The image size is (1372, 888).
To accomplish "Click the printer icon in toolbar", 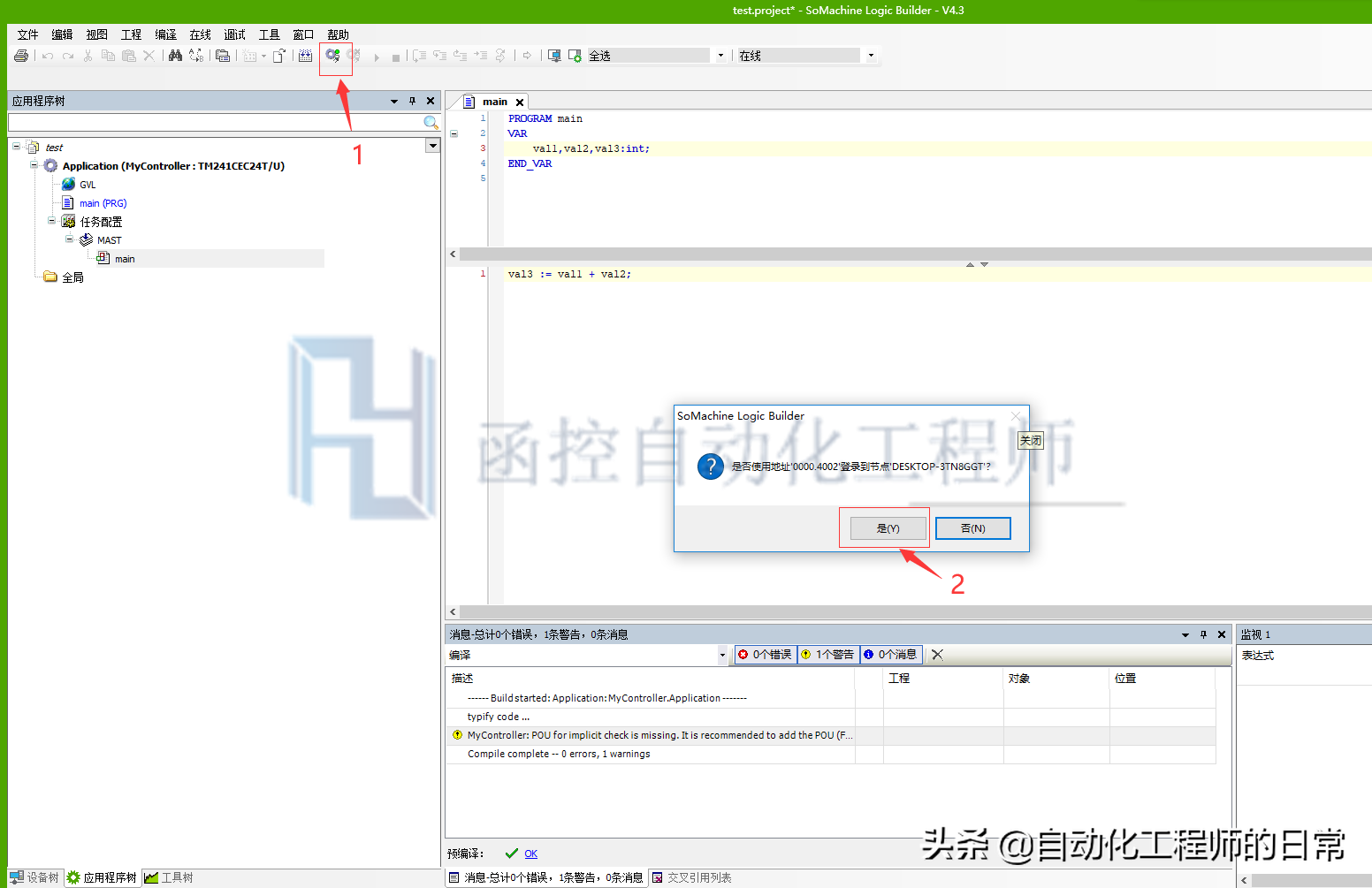I will [x=21, y=56].
